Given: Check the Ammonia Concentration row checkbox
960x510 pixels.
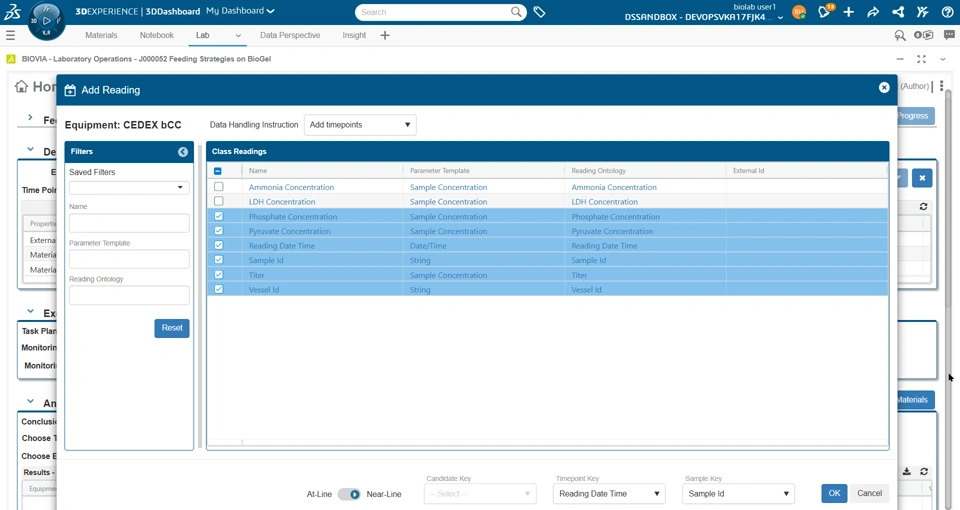Looking at the screenshot, I should 219,187.
